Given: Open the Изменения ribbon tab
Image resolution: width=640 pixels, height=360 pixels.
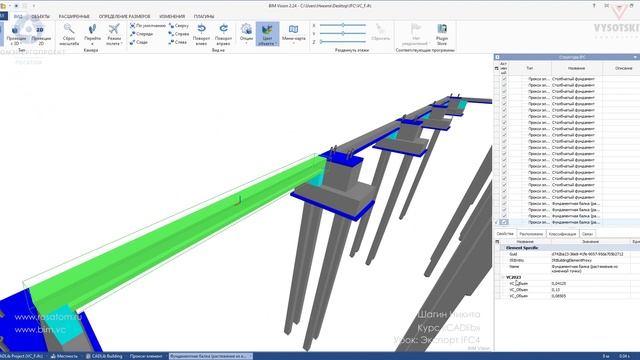Looking at the screenshot, I should (x=172, y=16).
